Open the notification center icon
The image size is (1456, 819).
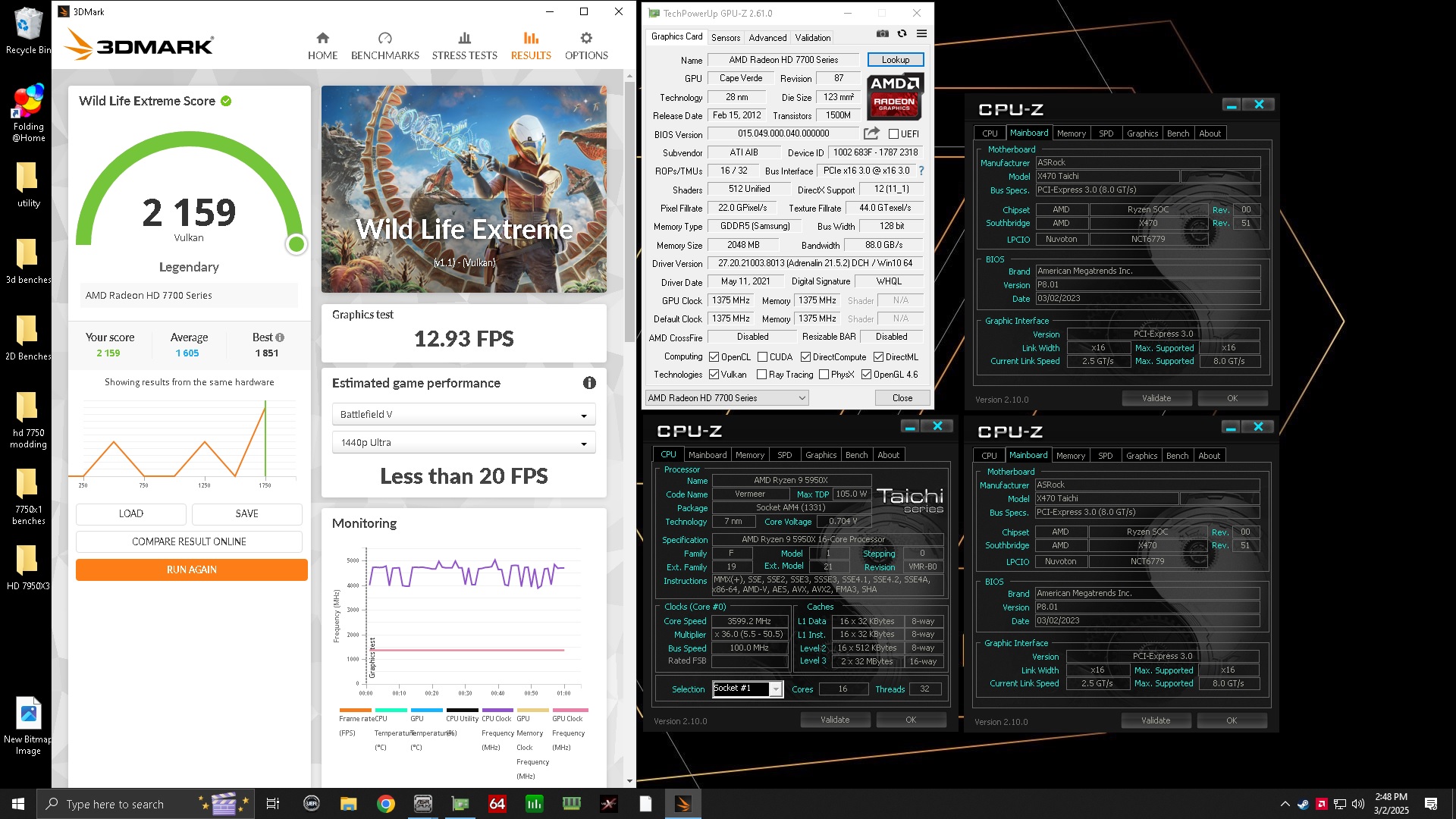1431,804
